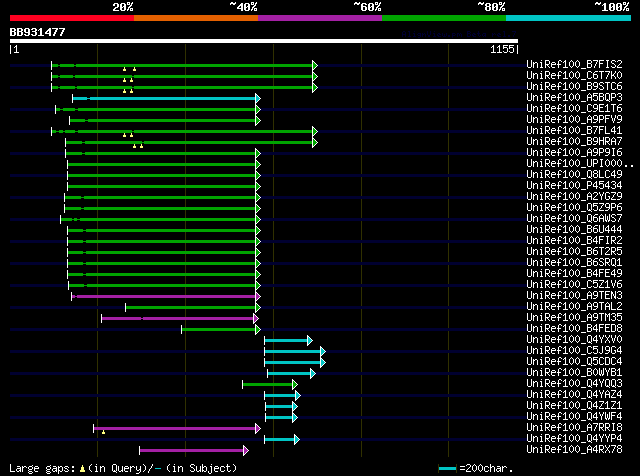Select the UniRef100_B6T2R5 label
Image resolution: width=640 pixels, height=476 pixels.
[x=574, y=252]
